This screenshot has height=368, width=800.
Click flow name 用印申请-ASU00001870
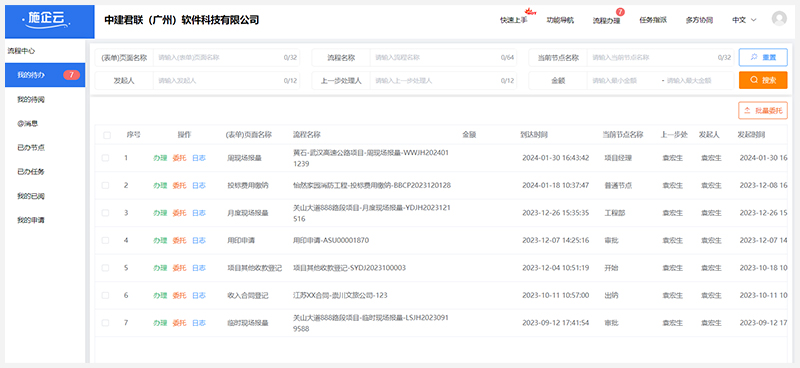click(x=331, y=240)
